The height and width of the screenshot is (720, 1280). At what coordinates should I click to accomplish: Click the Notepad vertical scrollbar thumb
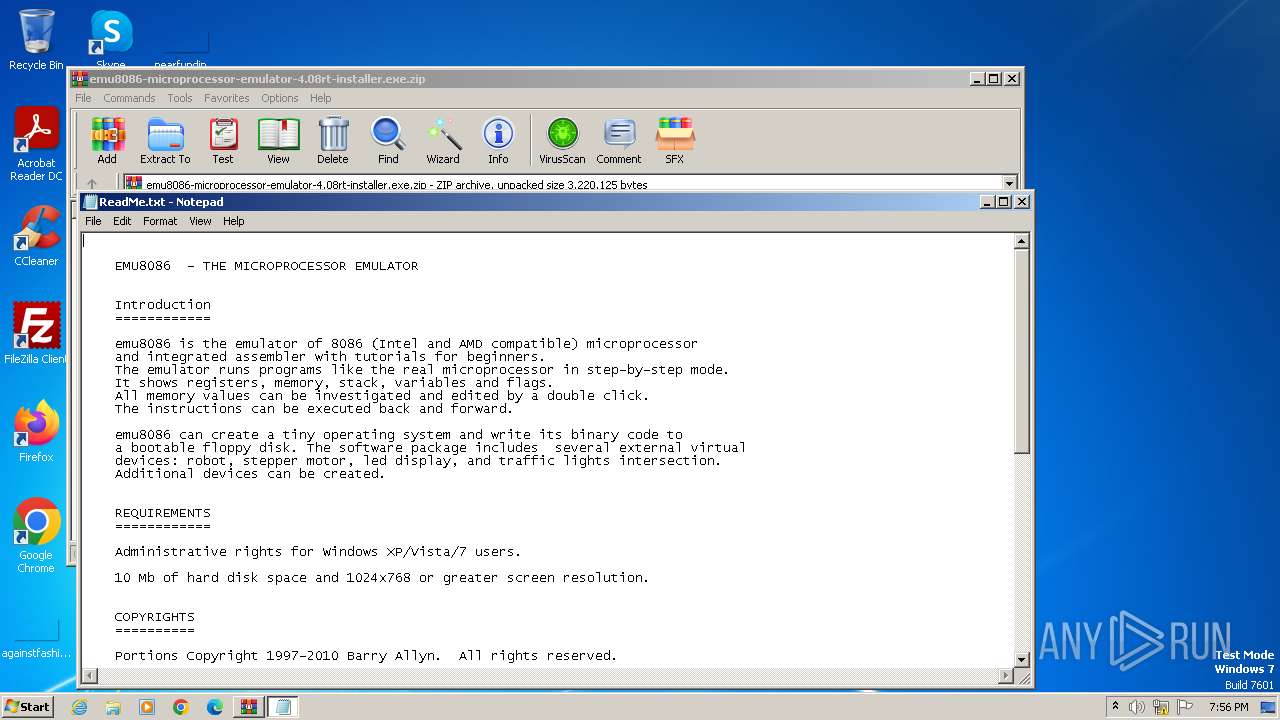(1022, 350)
